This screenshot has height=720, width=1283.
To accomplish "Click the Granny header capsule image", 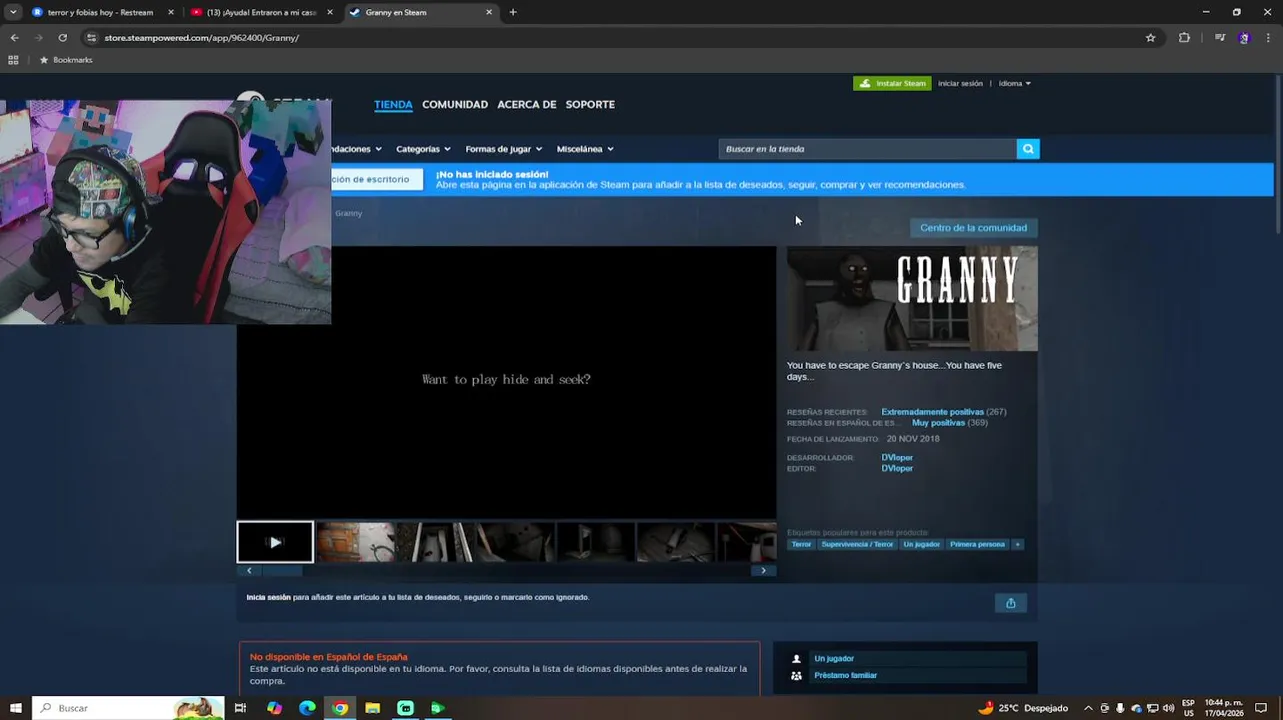I will [x=912, y=299].
